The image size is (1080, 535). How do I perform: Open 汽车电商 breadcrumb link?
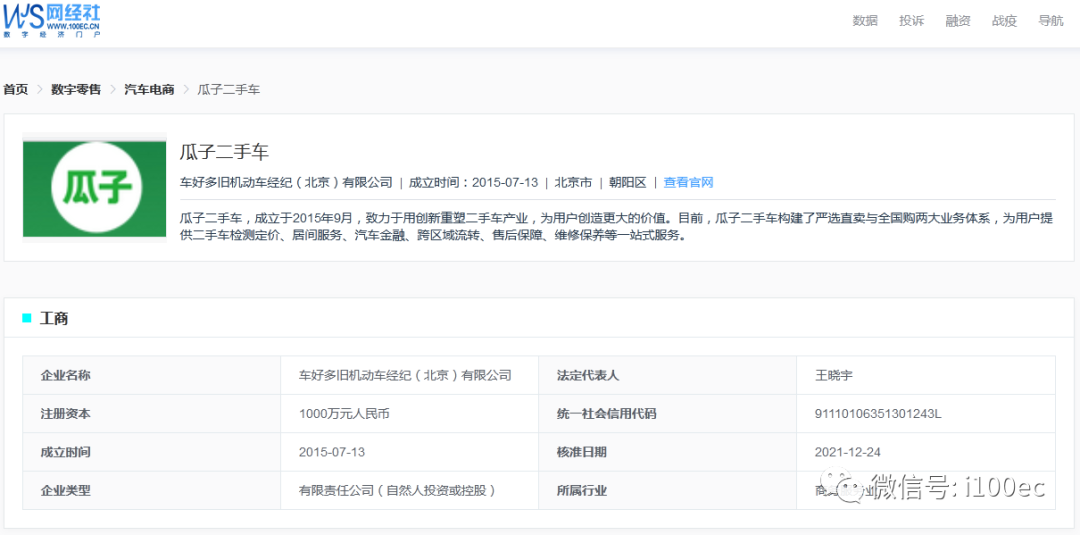click(149, 90)
